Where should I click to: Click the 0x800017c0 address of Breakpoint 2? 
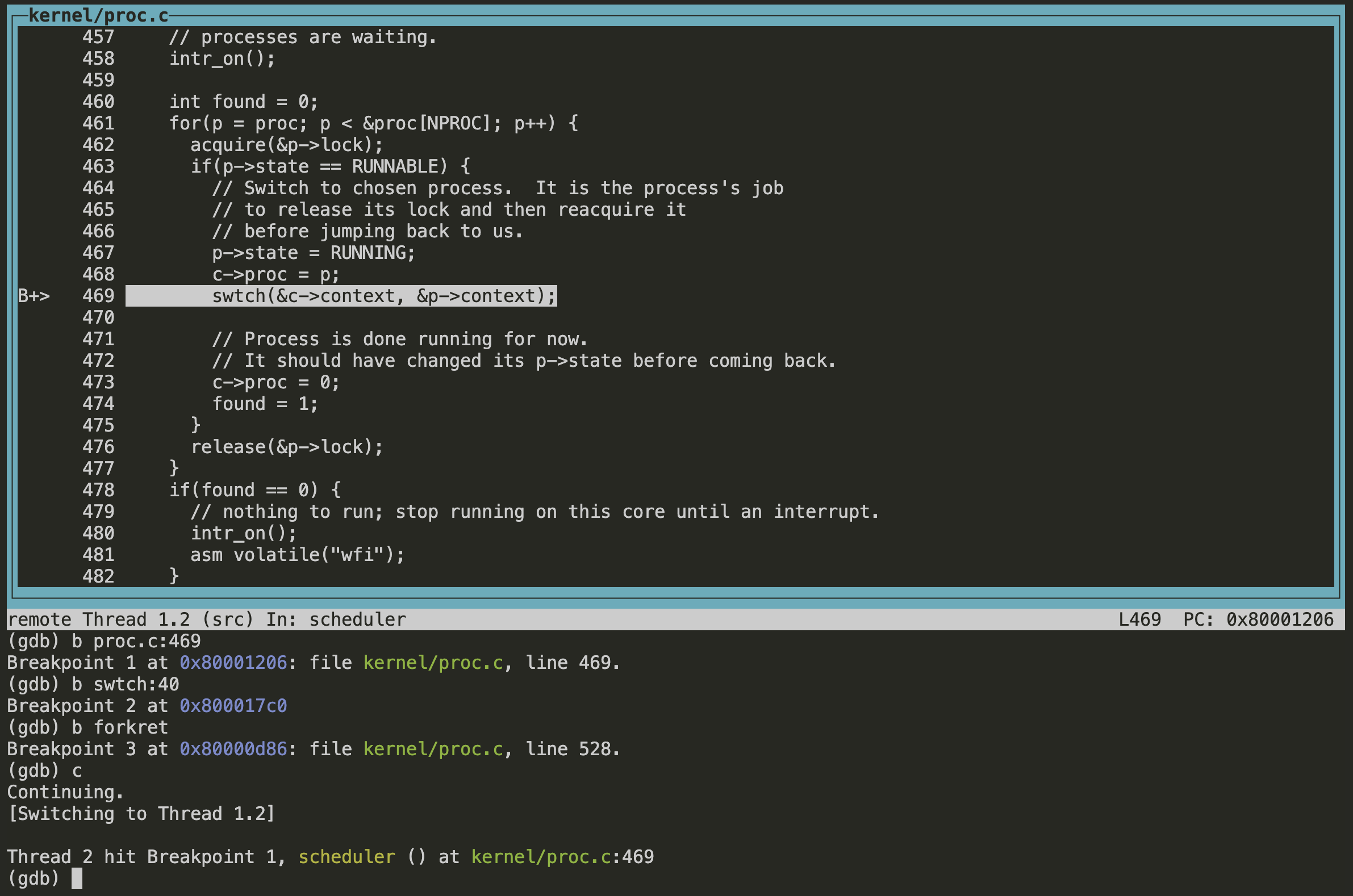[x=233, y=706]
